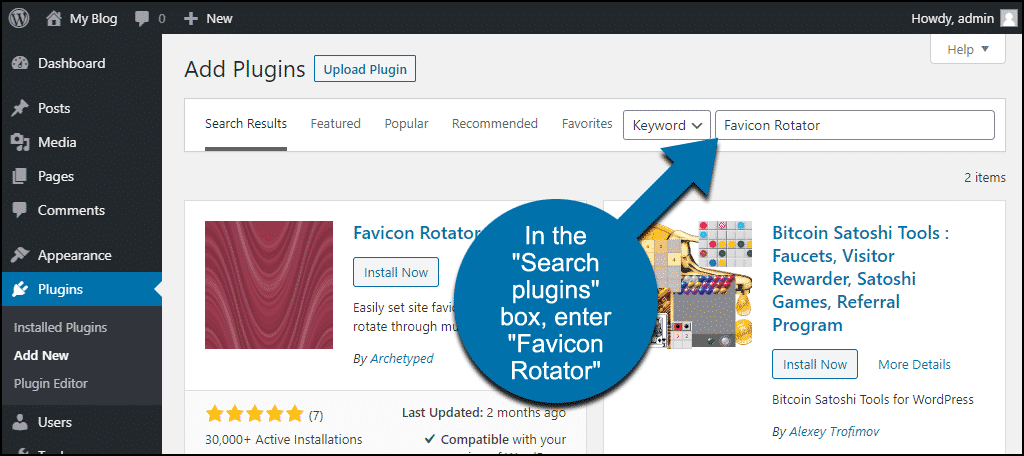The width and height of the screenshot is (1024, 456).
Task: Open the Plugins menu item
Action: coord(81,289)
